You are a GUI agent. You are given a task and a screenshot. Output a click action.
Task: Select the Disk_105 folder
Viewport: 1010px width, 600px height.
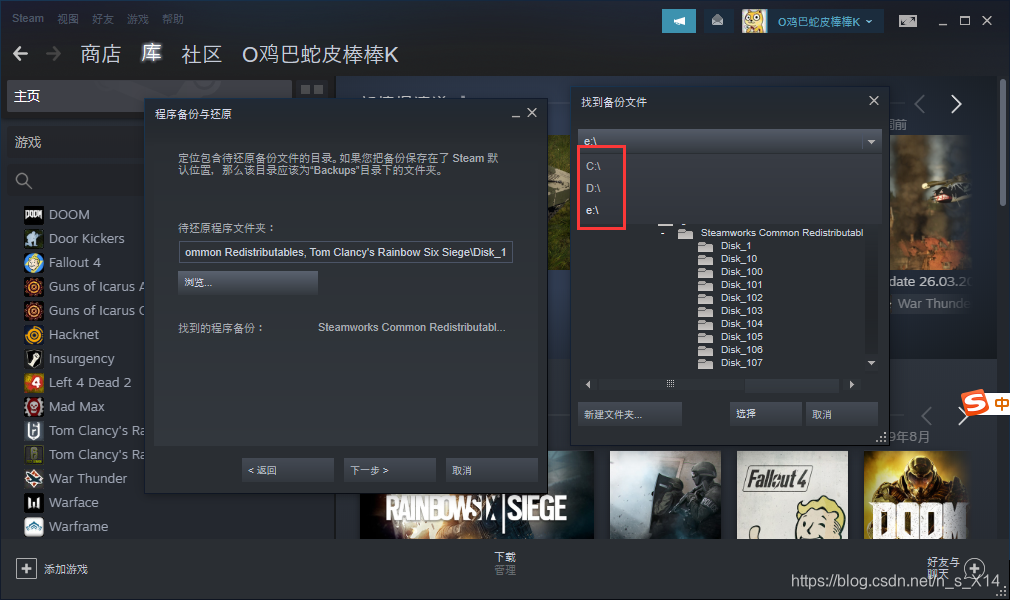click(x=741, y=337)
